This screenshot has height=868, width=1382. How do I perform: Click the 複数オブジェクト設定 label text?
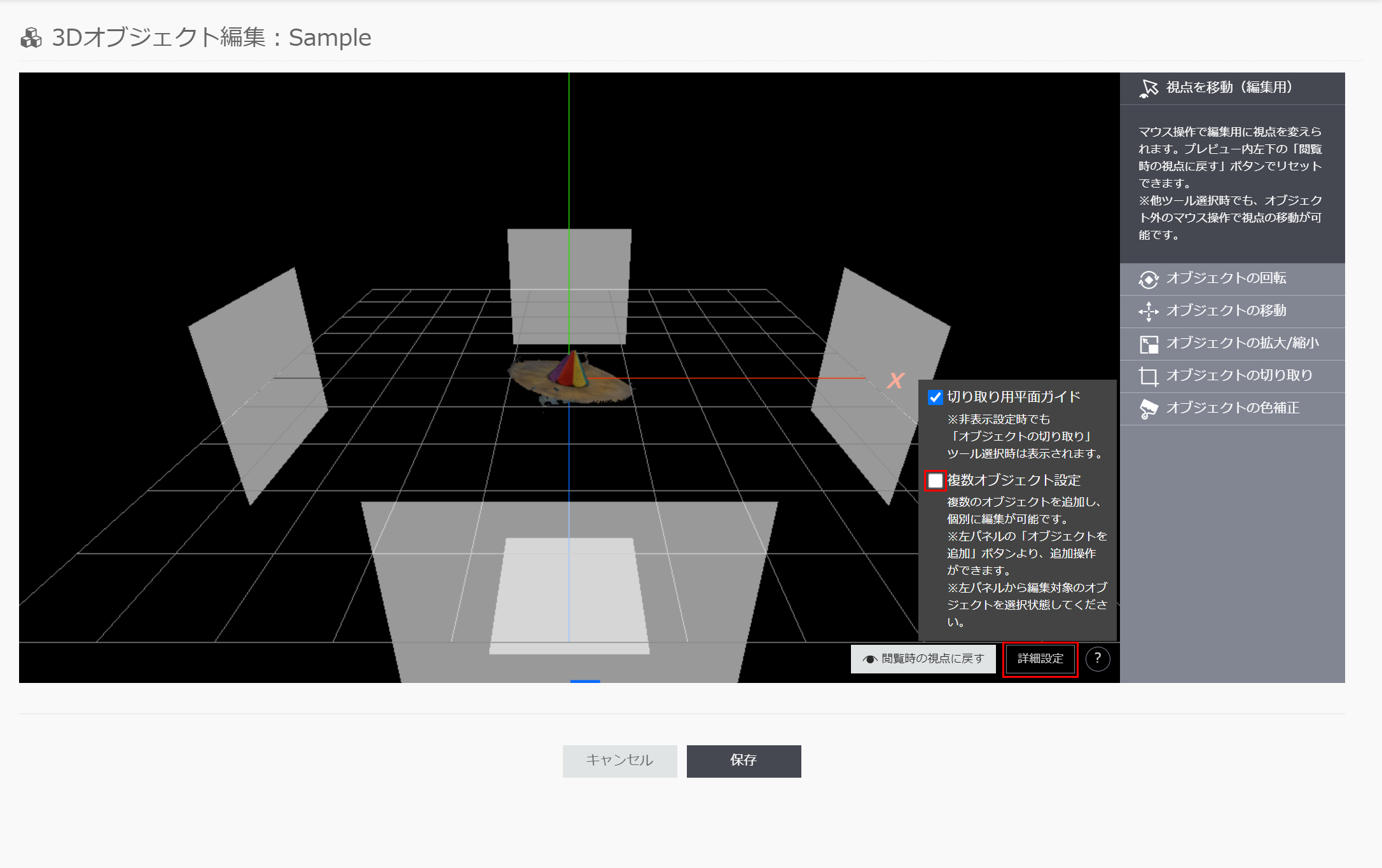[x=1014, y=481]
